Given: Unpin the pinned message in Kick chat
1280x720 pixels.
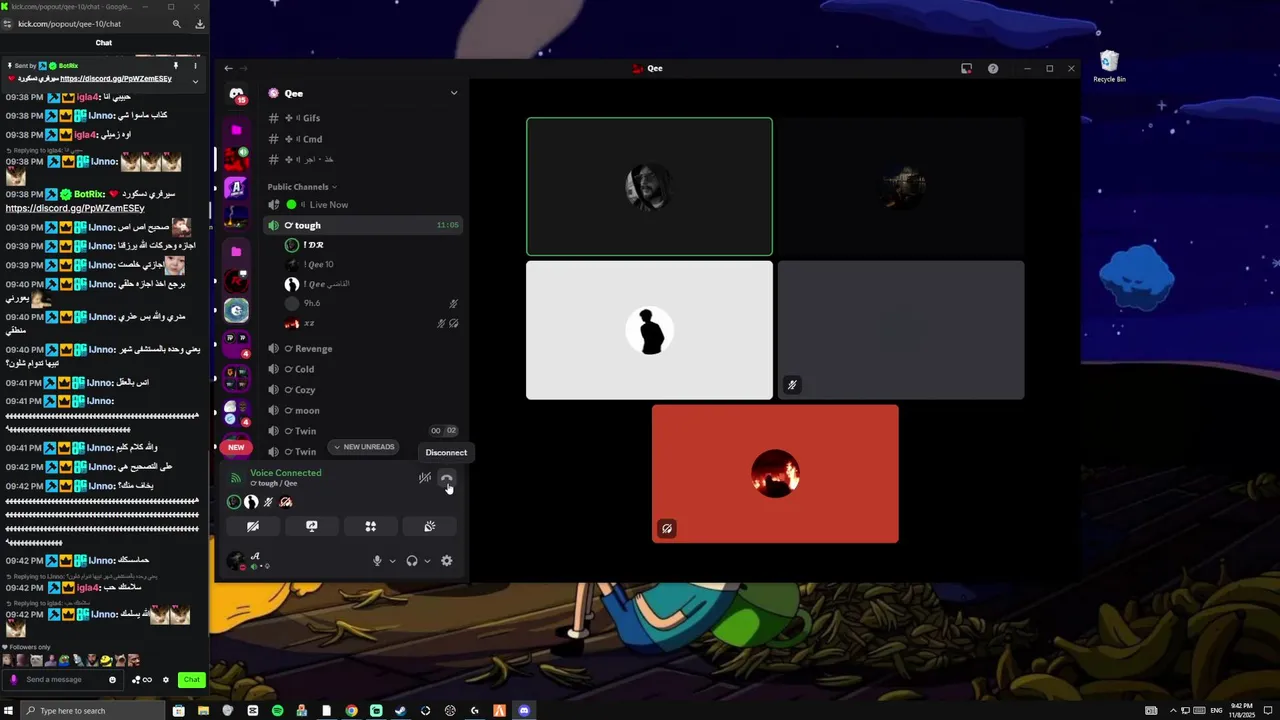Looking at the screenshot, I should coord(176,66).
